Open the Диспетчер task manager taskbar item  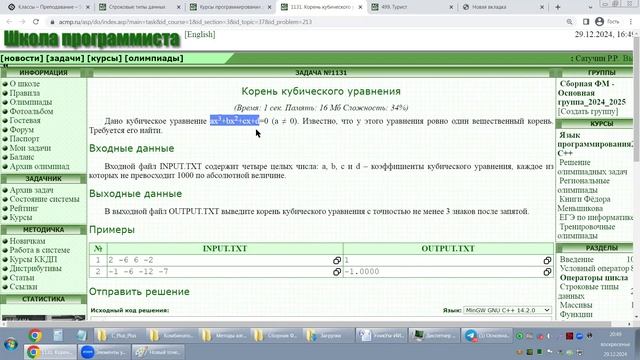pyautogui.click(x=435, y=336)
